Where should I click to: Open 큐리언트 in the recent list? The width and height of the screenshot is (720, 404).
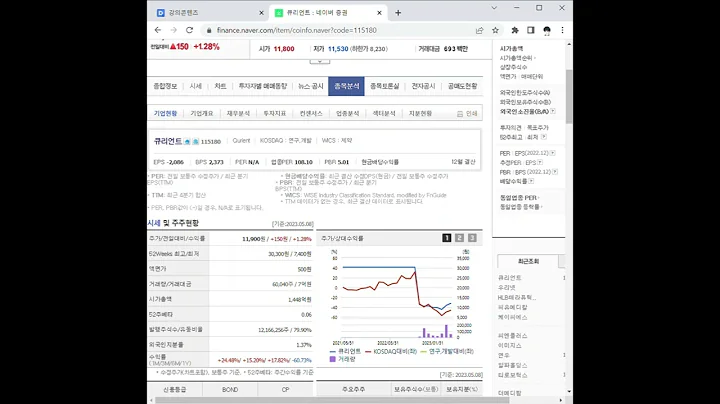[x=510, y=278]
